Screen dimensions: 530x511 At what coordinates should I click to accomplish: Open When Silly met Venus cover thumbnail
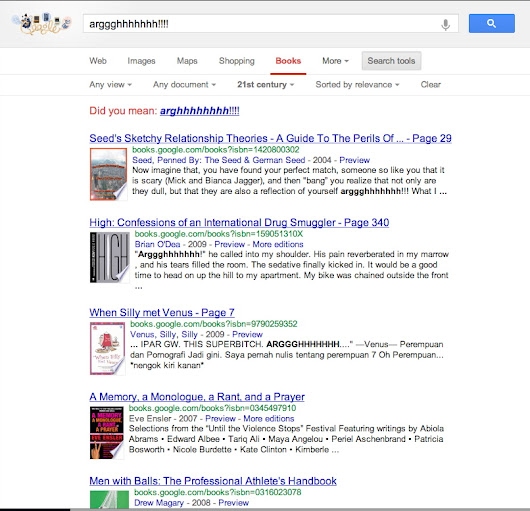tap(107, 348)
